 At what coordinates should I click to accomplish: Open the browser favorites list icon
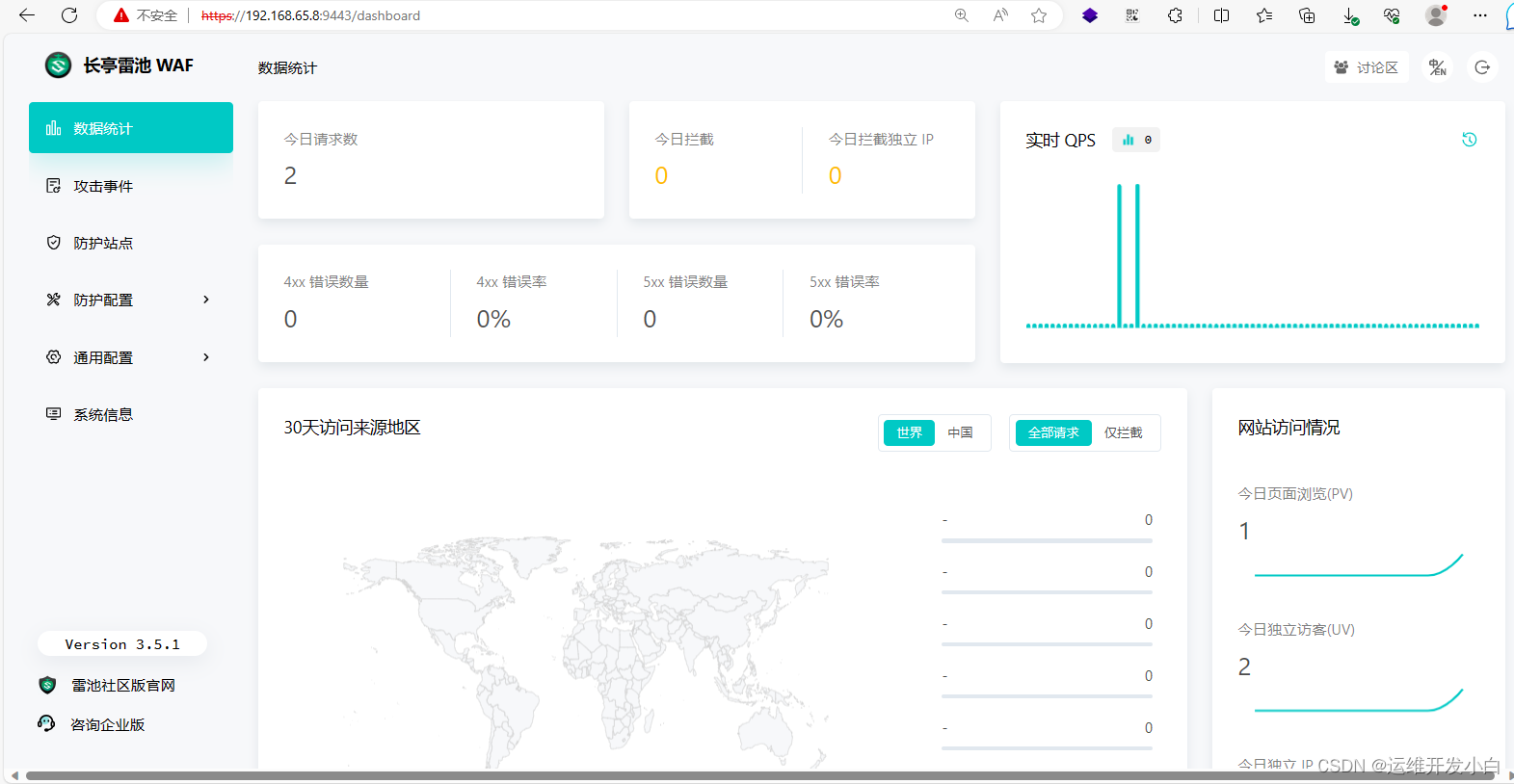pyautogui.click(x=1264, y=15)
